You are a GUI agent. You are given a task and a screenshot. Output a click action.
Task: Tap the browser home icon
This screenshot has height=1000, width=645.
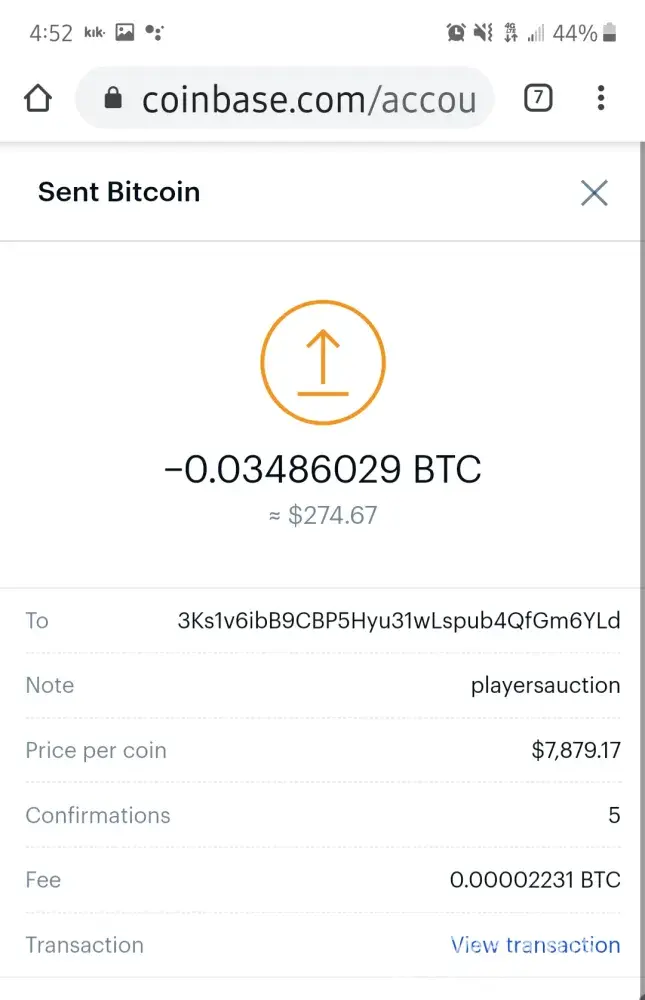38,98
